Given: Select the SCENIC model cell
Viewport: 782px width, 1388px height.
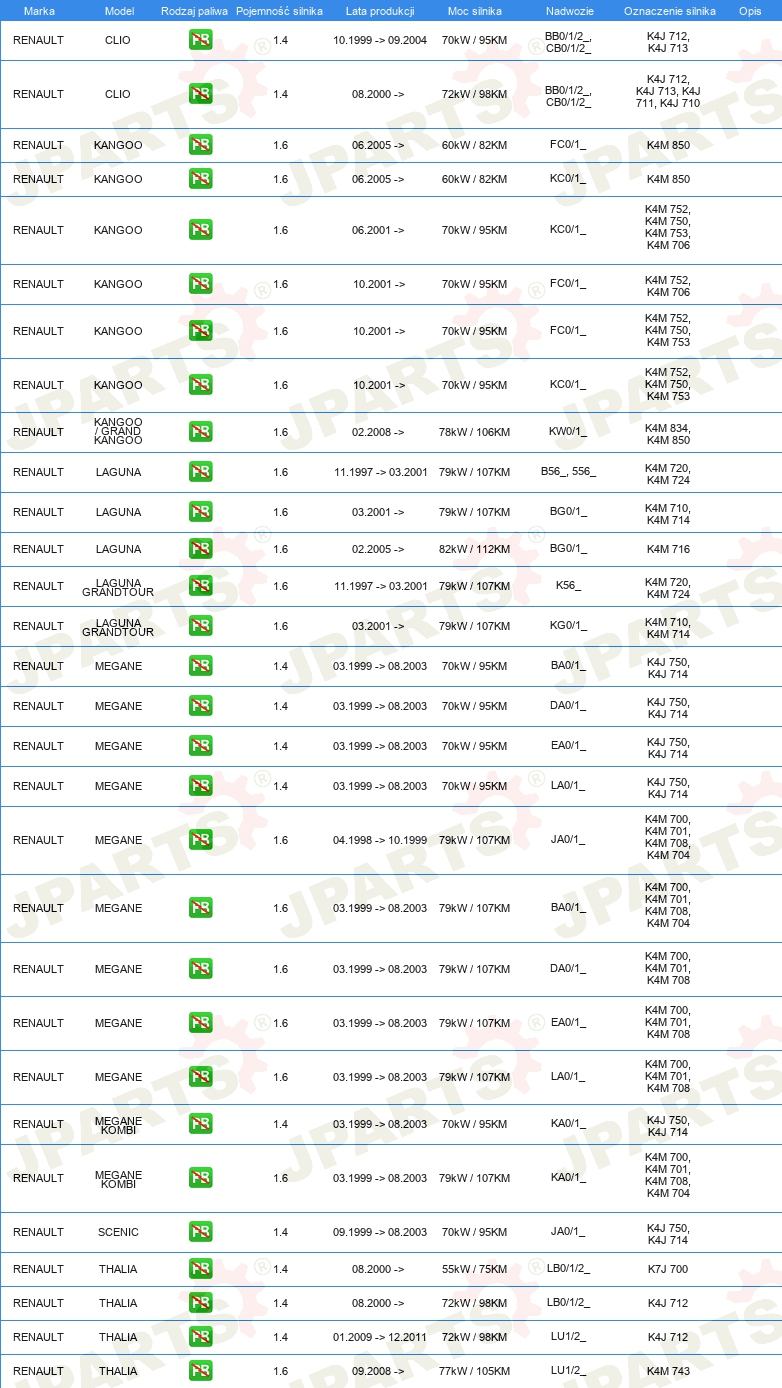Looking at the screenshot, I should [x=118, y=1232].
